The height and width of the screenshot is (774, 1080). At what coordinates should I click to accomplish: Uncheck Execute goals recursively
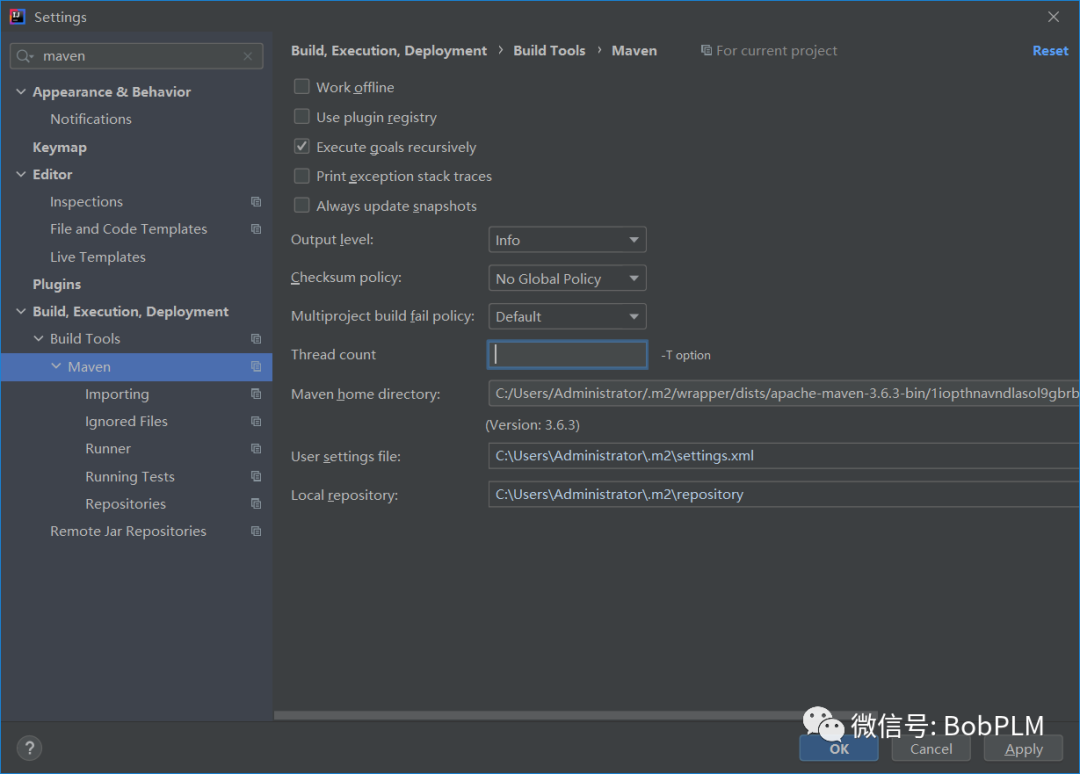pyautogui.click(x=302, y=146)
